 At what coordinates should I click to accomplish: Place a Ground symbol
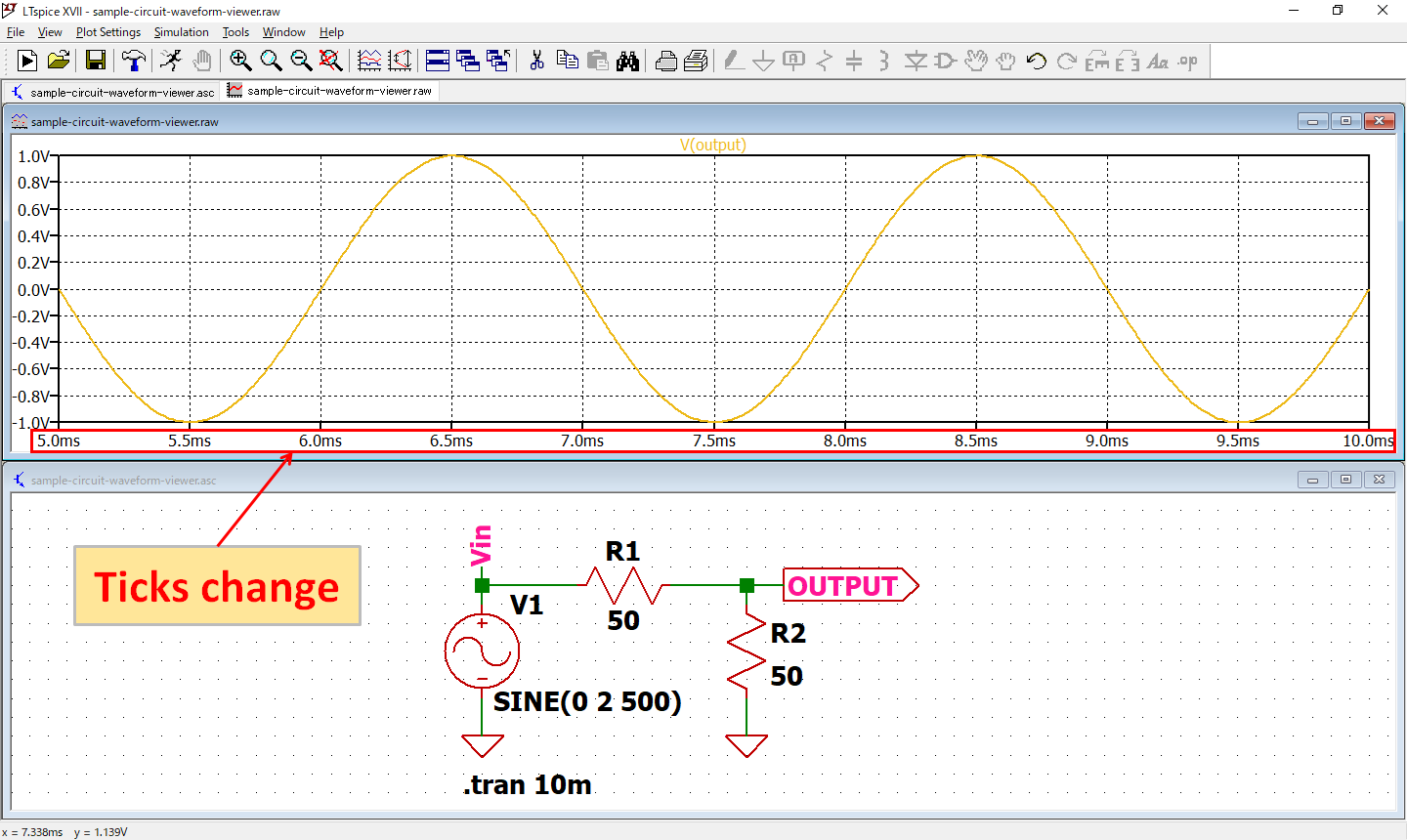tap(763, 61)
